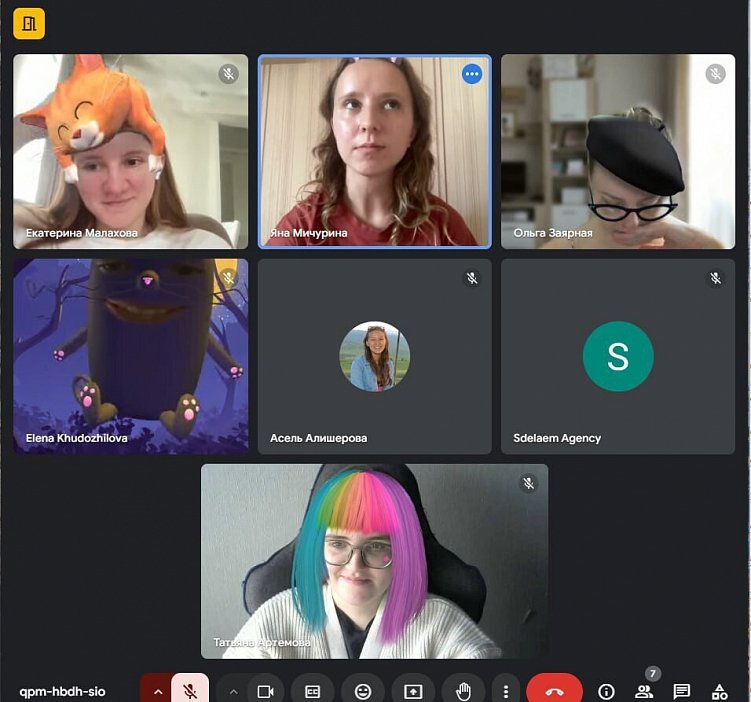
Task: Click the name label Sdelaem Agency
Action: point(557,438)
